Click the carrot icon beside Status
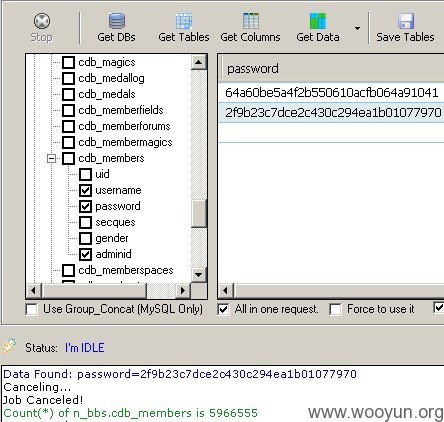Image resolution: width=444 pixels, height=422 pixels. pos(9,346)
